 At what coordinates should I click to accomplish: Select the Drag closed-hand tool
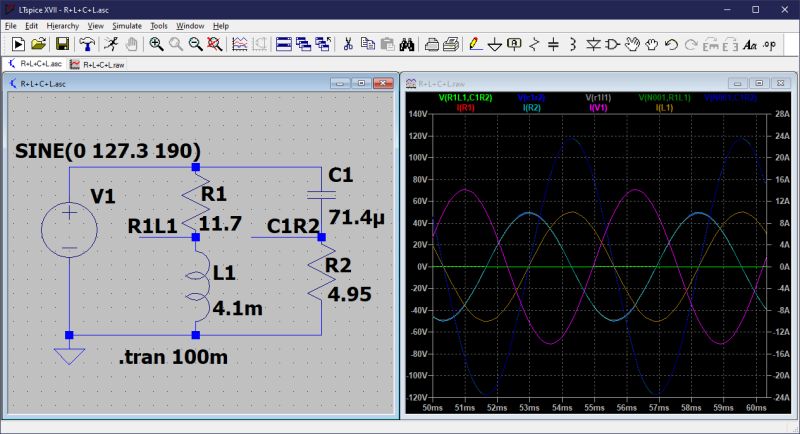click(x=652, y=44)
